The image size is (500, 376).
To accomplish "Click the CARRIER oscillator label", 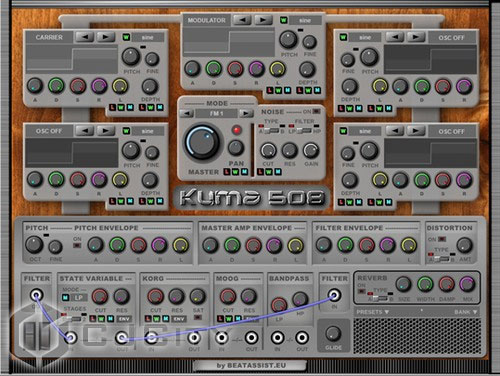I will point(49,37).
